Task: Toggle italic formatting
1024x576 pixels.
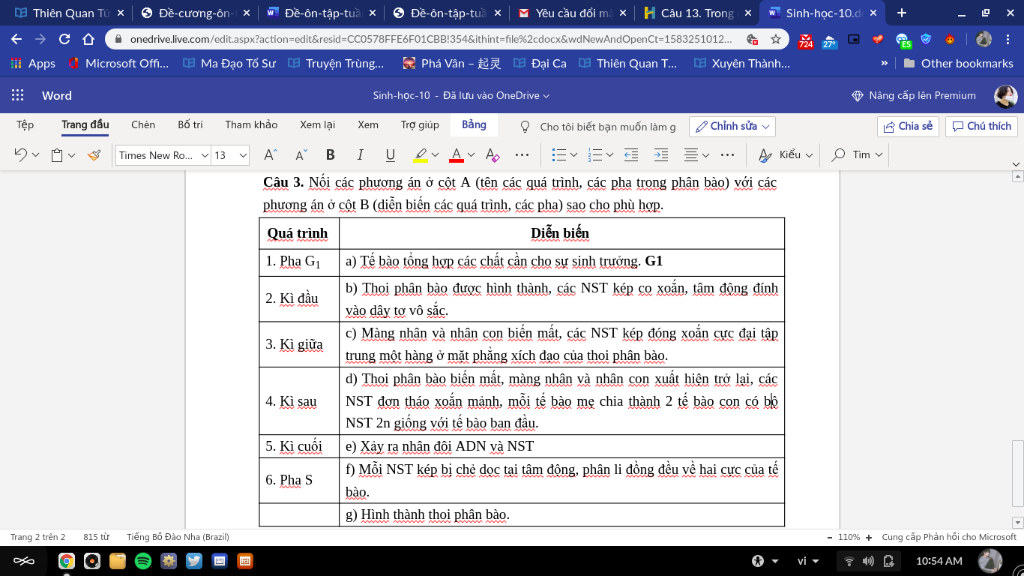Action: (x=360, y=155)
